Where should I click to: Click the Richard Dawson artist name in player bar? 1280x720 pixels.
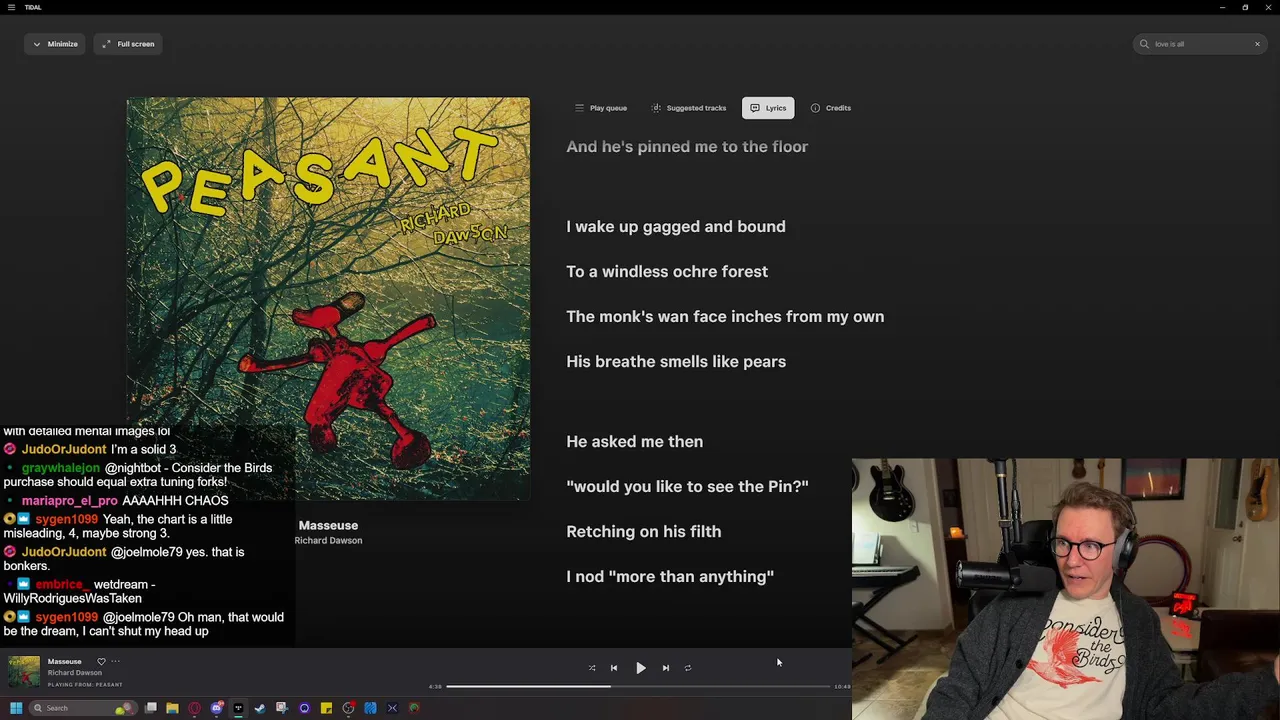pos(75,673)
